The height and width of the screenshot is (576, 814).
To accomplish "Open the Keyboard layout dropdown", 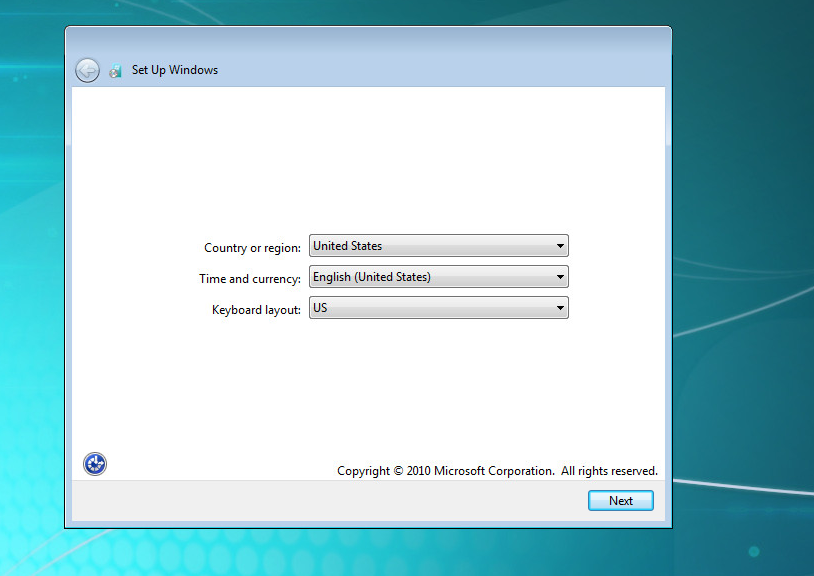I will pyautogui.click(x=439, y=308).
